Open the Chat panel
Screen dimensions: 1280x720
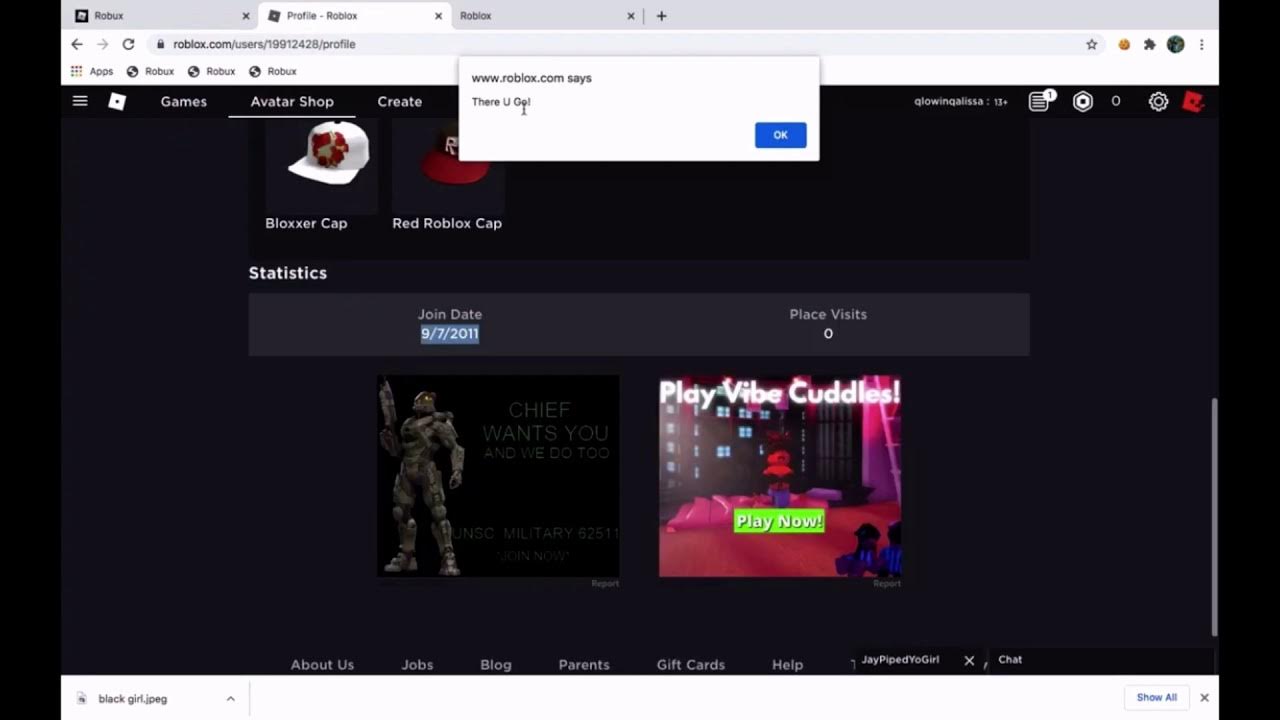[x=1099, y=660]
